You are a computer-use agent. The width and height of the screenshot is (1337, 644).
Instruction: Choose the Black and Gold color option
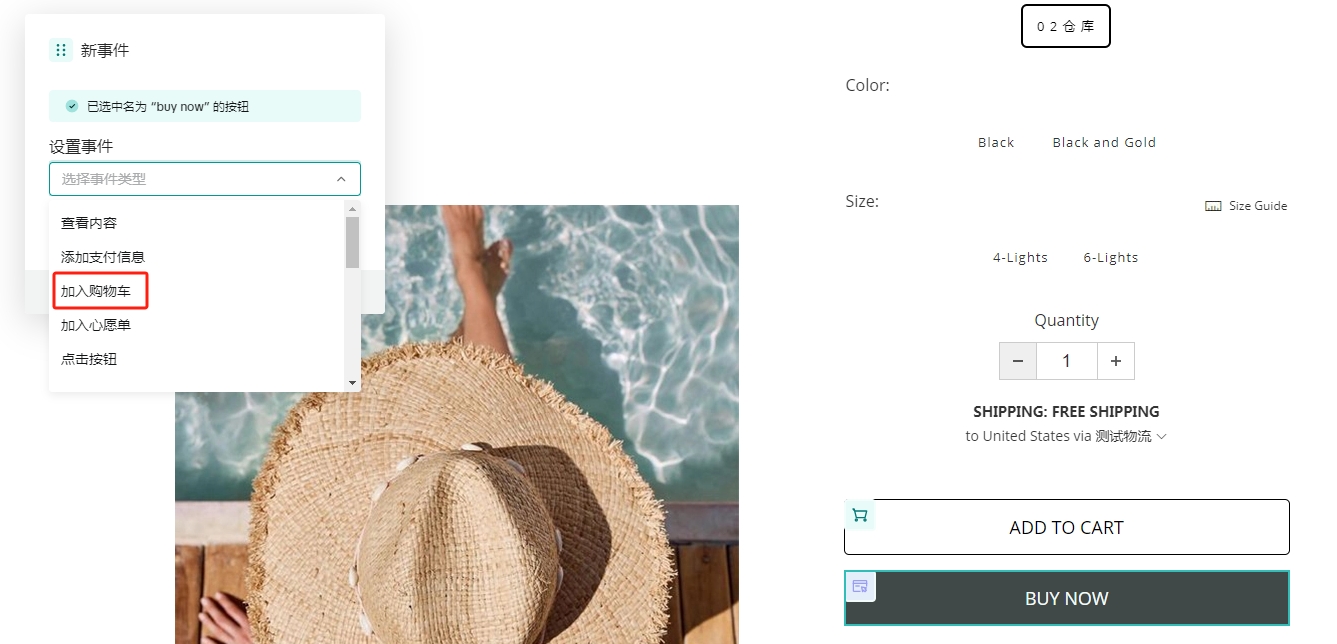click(x=1104, y=143)
